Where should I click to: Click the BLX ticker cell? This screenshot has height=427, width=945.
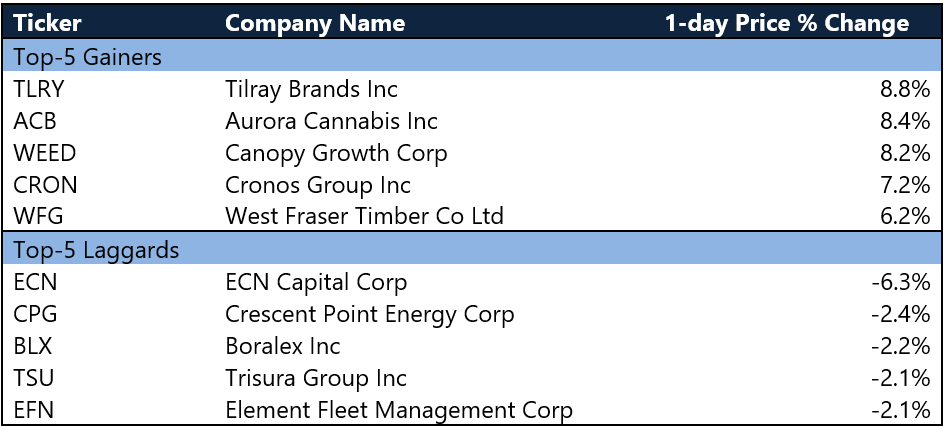pyautogui.click(x=33, y=346)
